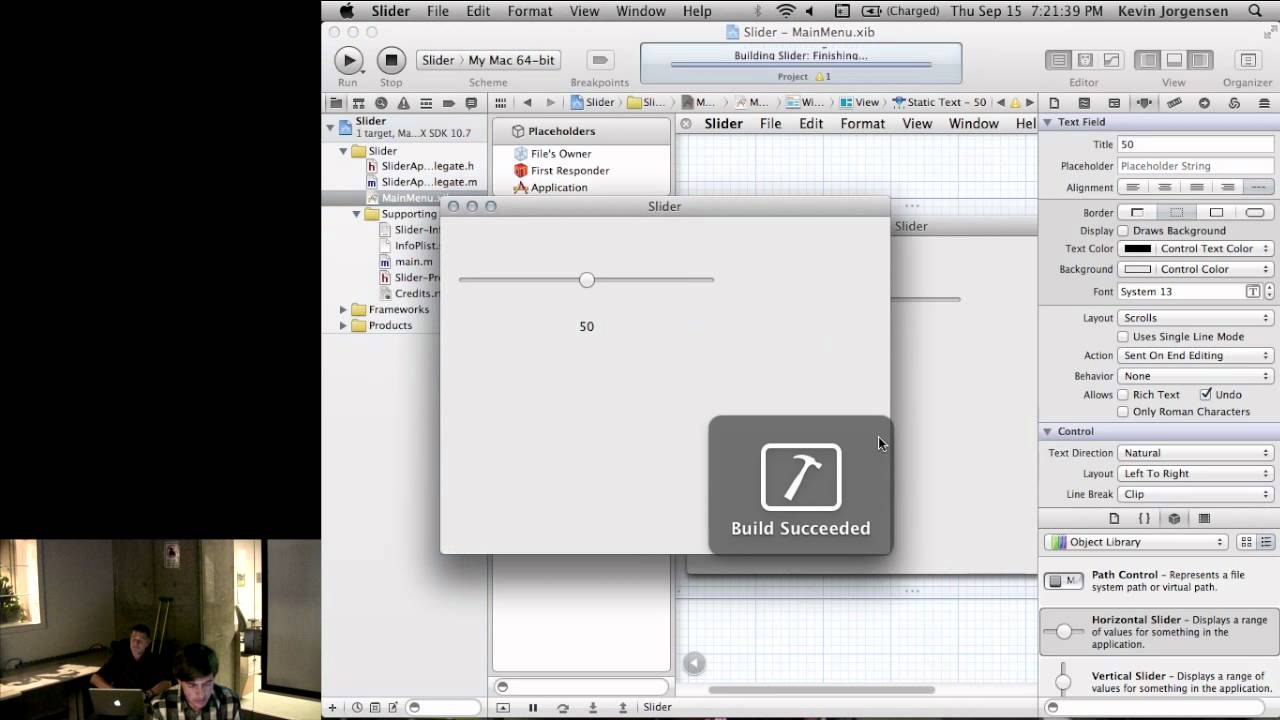Open the Media library
1280x720 pixels.
1204,518
